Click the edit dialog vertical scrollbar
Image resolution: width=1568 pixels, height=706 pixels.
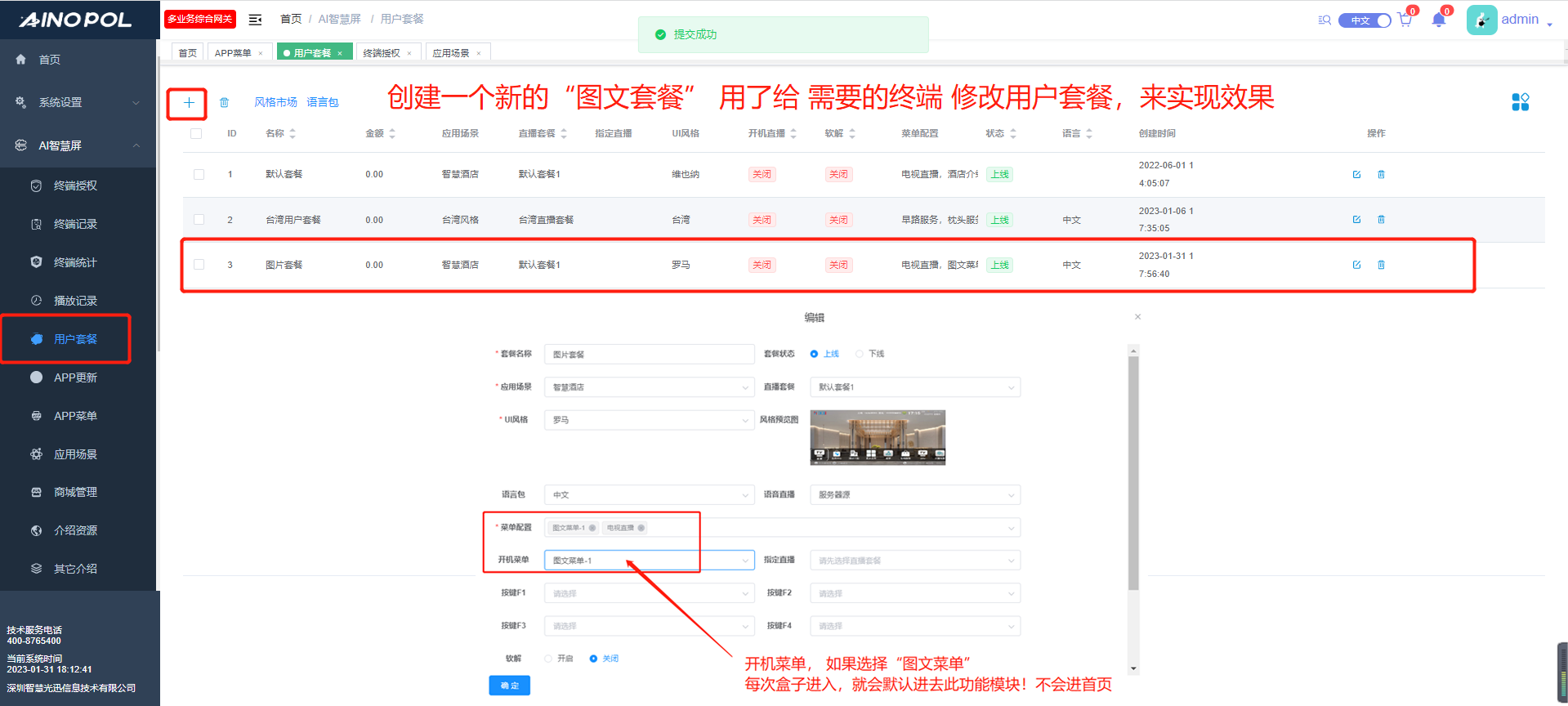1133,474
